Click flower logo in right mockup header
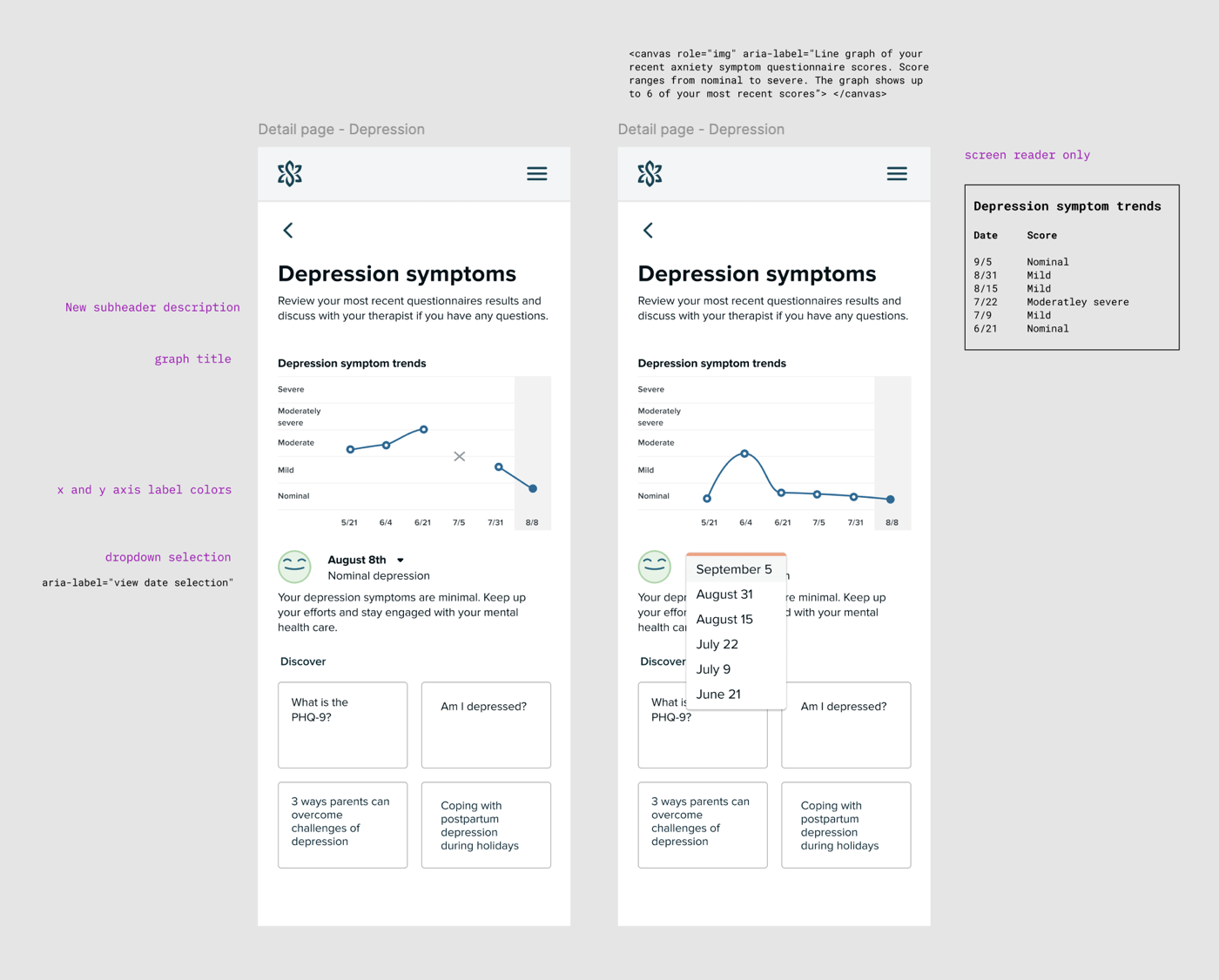This screenshot has width=1219, height=980. 650,174
